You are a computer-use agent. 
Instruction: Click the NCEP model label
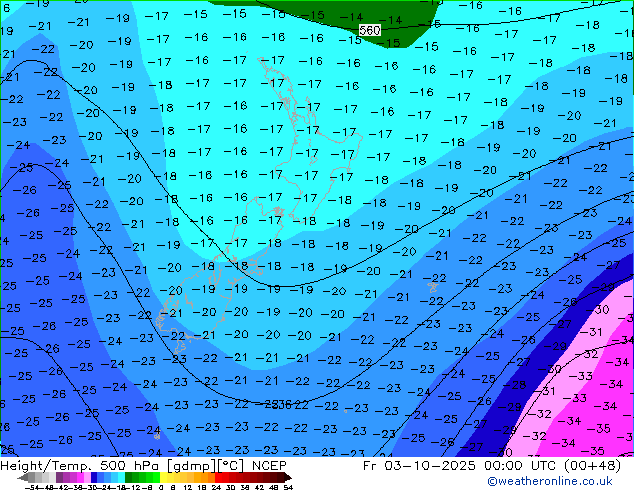click(269, 466)
